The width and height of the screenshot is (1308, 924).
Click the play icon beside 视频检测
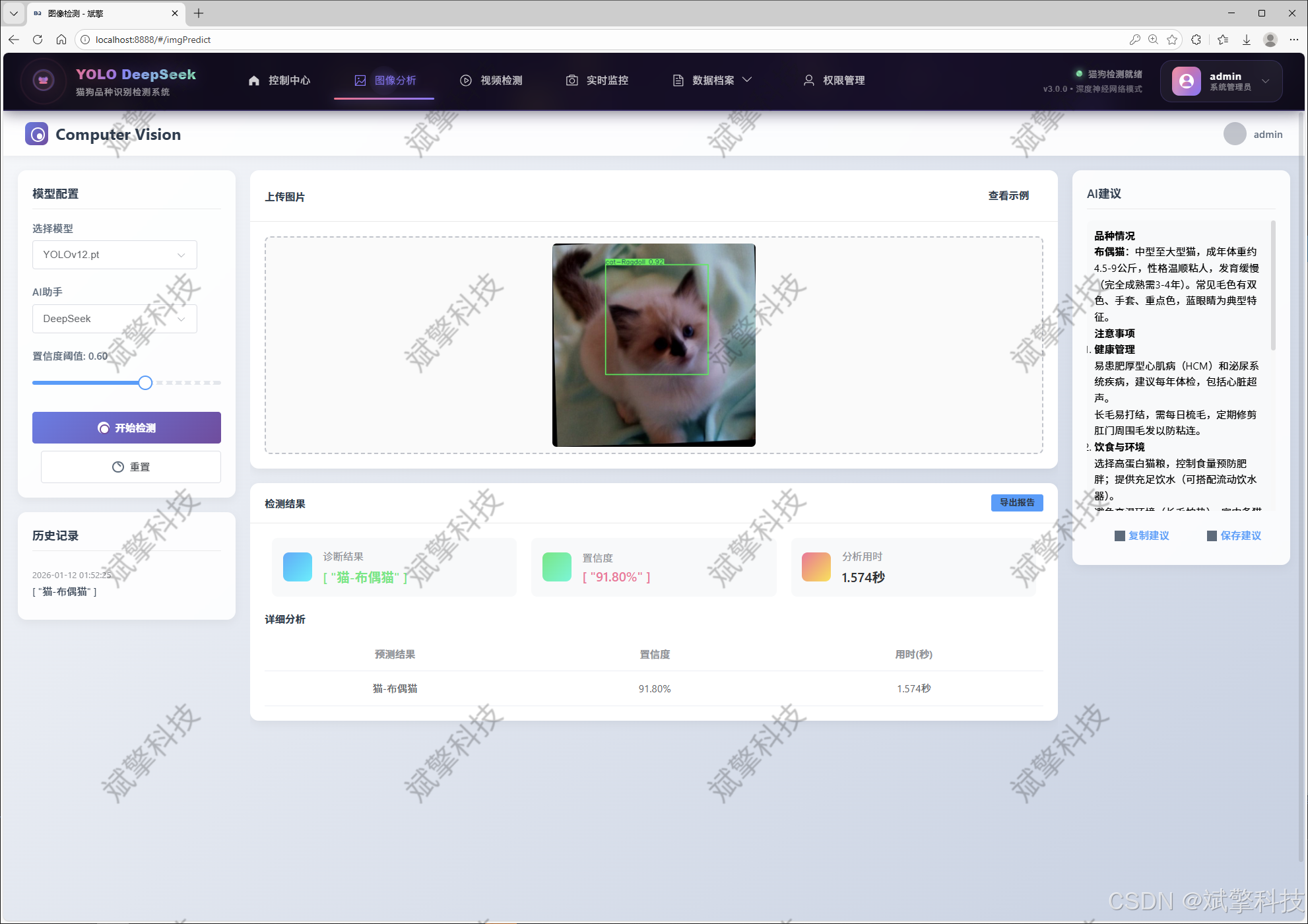point(466,81)
